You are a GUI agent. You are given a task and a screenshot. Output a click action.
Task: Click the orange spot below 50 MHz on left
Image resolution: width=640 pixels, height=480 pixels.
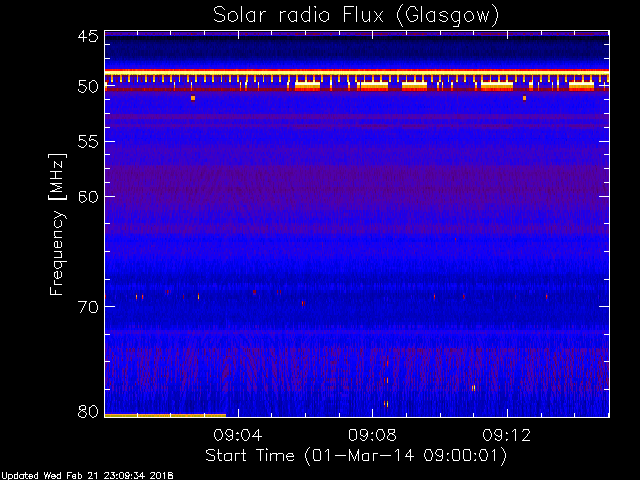pyautogui.click(x=193, y=98)
